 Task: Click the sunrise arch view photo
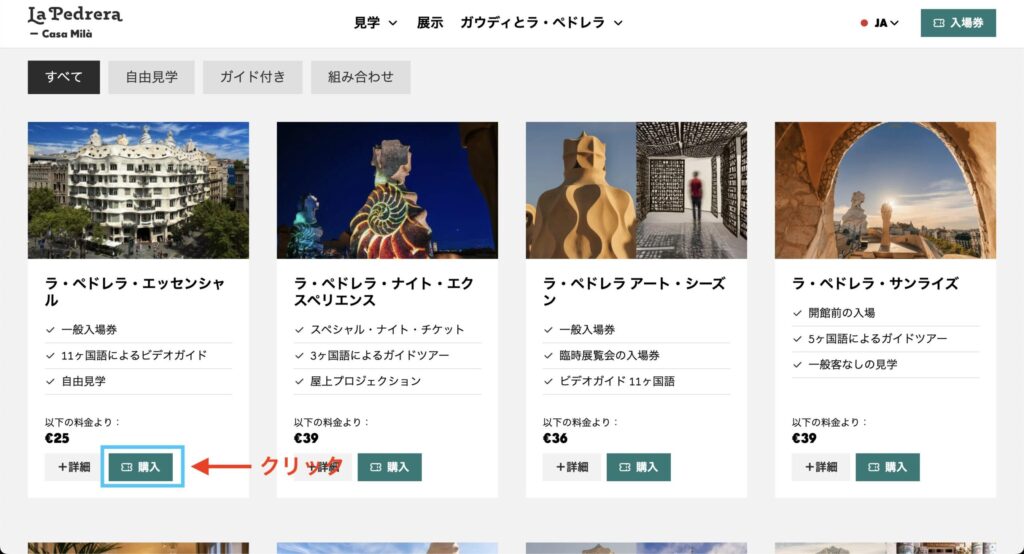coord(886,190)
